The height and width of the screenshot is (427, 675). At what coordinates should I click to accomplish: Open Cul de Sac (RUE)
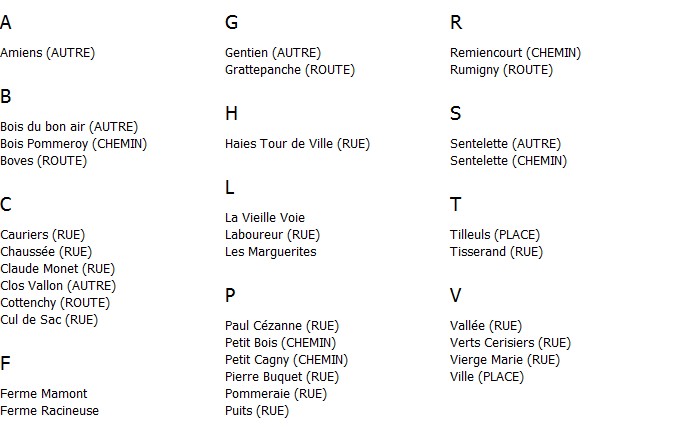coord(49,320)
